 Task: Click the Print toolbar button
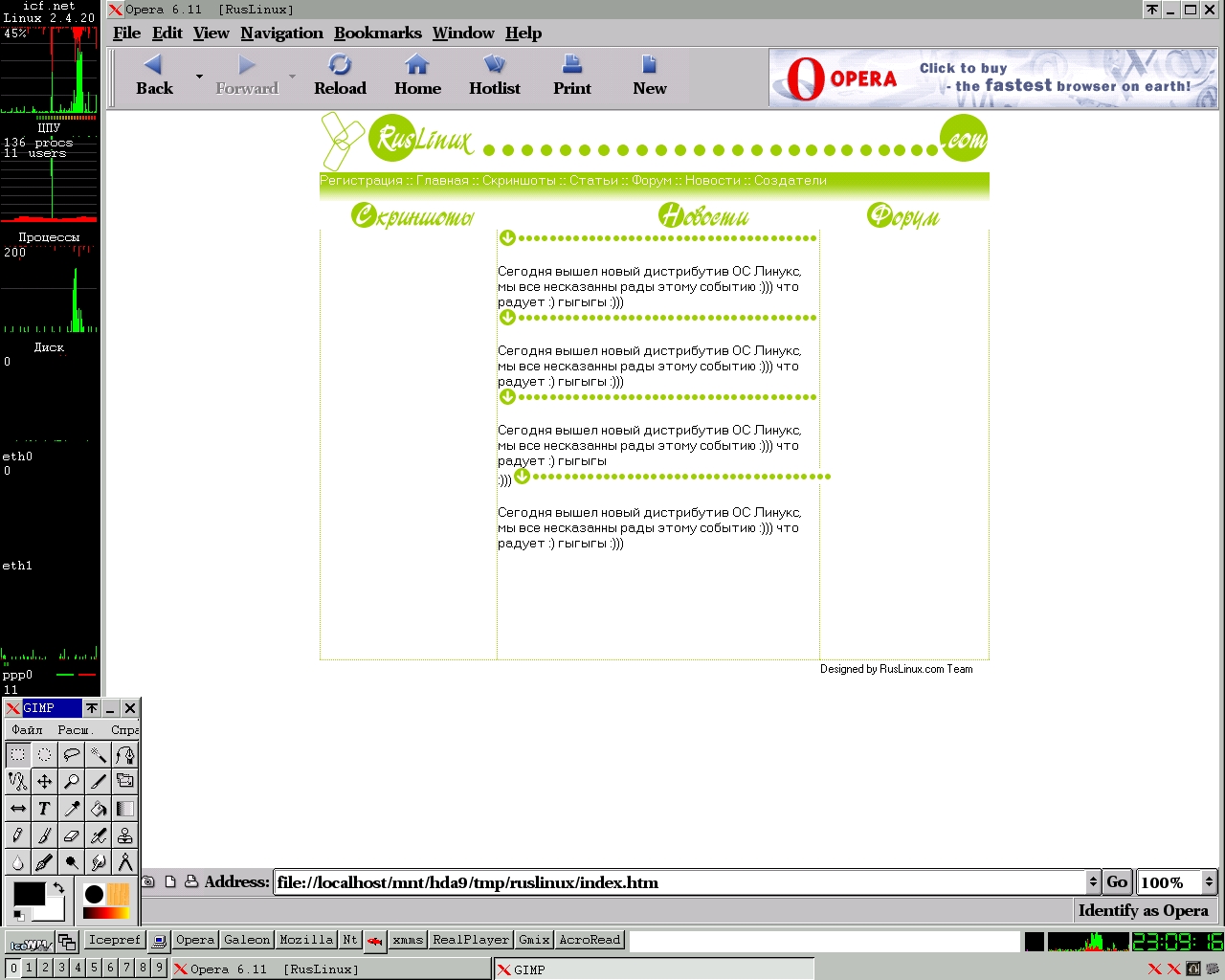click(x=572, y=76)
